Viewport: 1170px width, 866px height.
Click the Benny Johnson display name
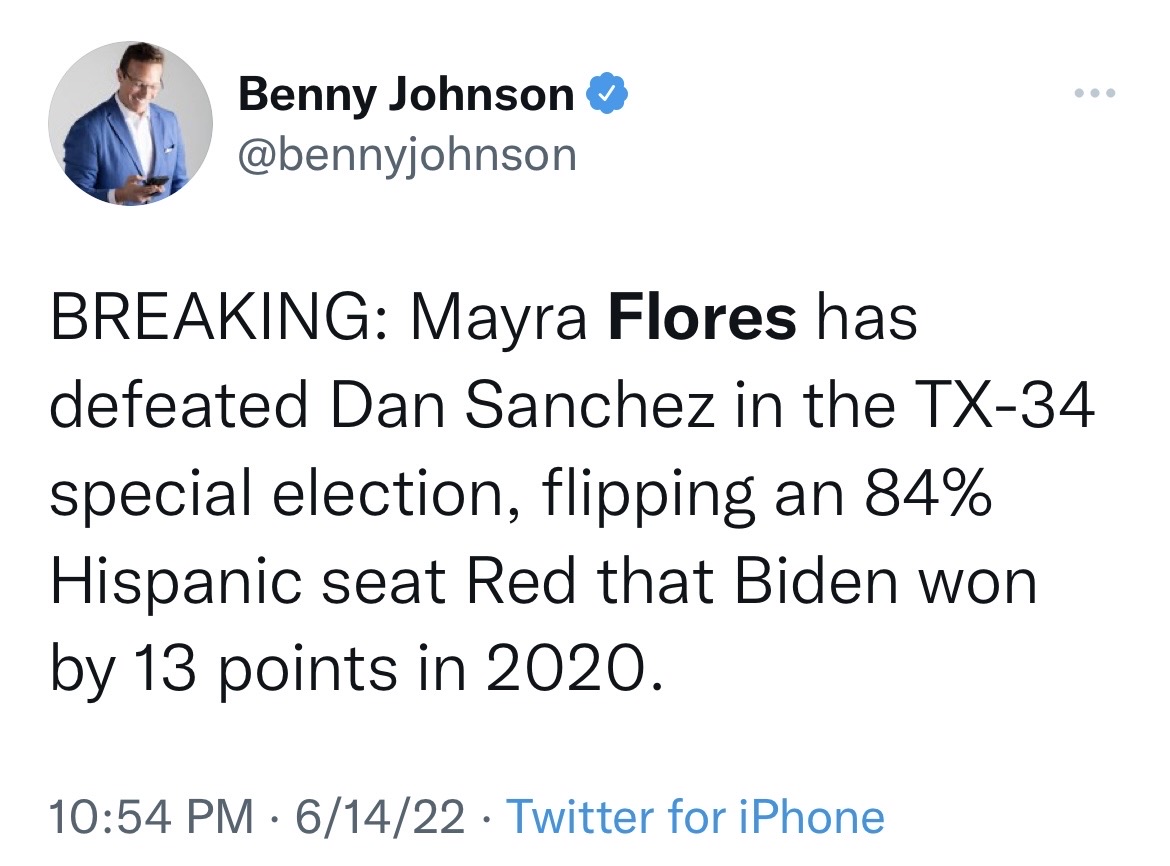pyautogui.click(x=407, y=94)
